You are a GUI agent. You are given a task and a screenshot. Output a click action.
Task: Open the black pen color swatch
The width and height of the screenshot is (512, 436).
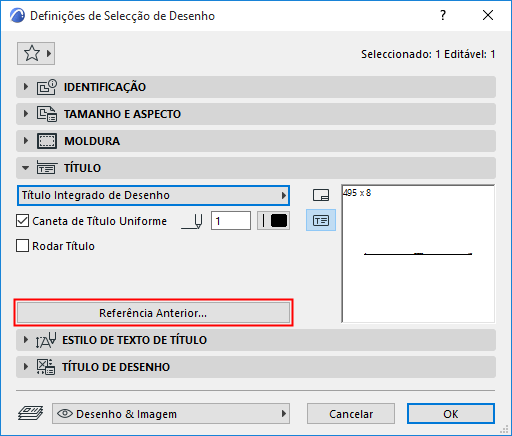click(x=273, y=221)
